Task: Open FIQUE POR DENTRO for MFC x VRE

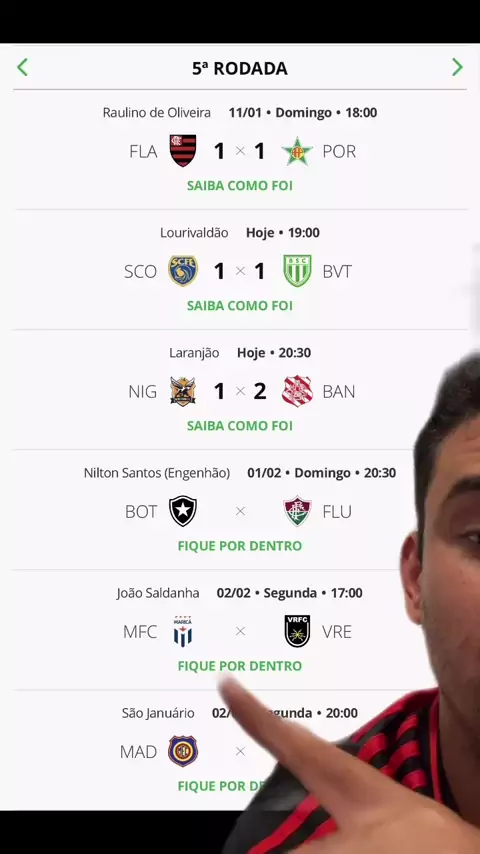Action: click(240, 666)
